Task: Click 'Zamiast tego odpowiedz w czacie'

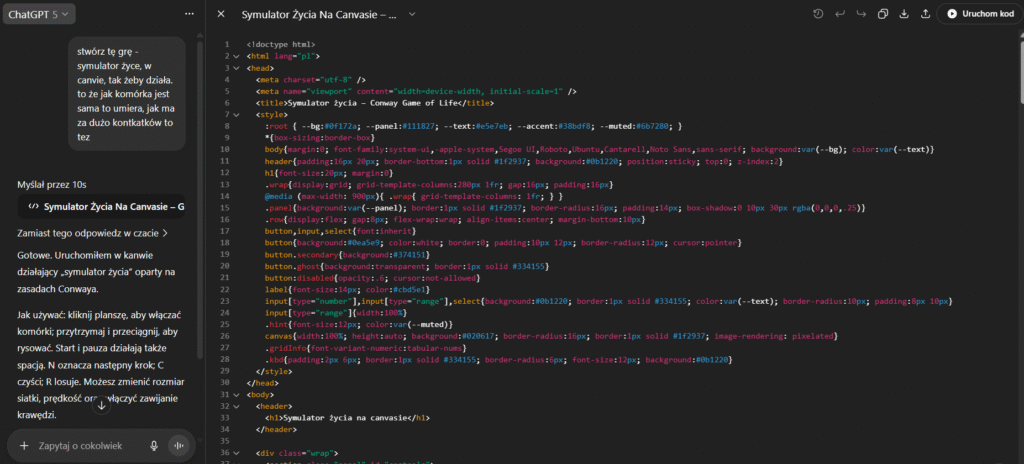Action: click(x=93, y=233)
